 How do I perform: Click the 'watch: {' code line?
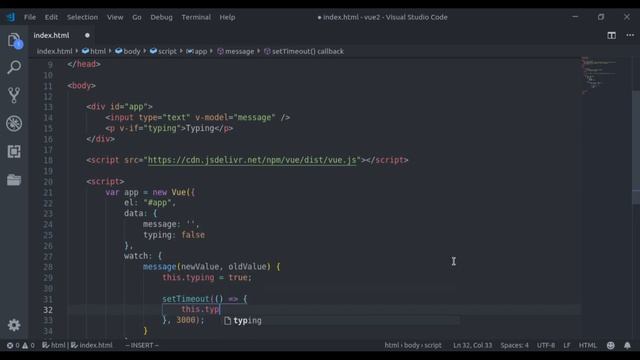point(143,256)
